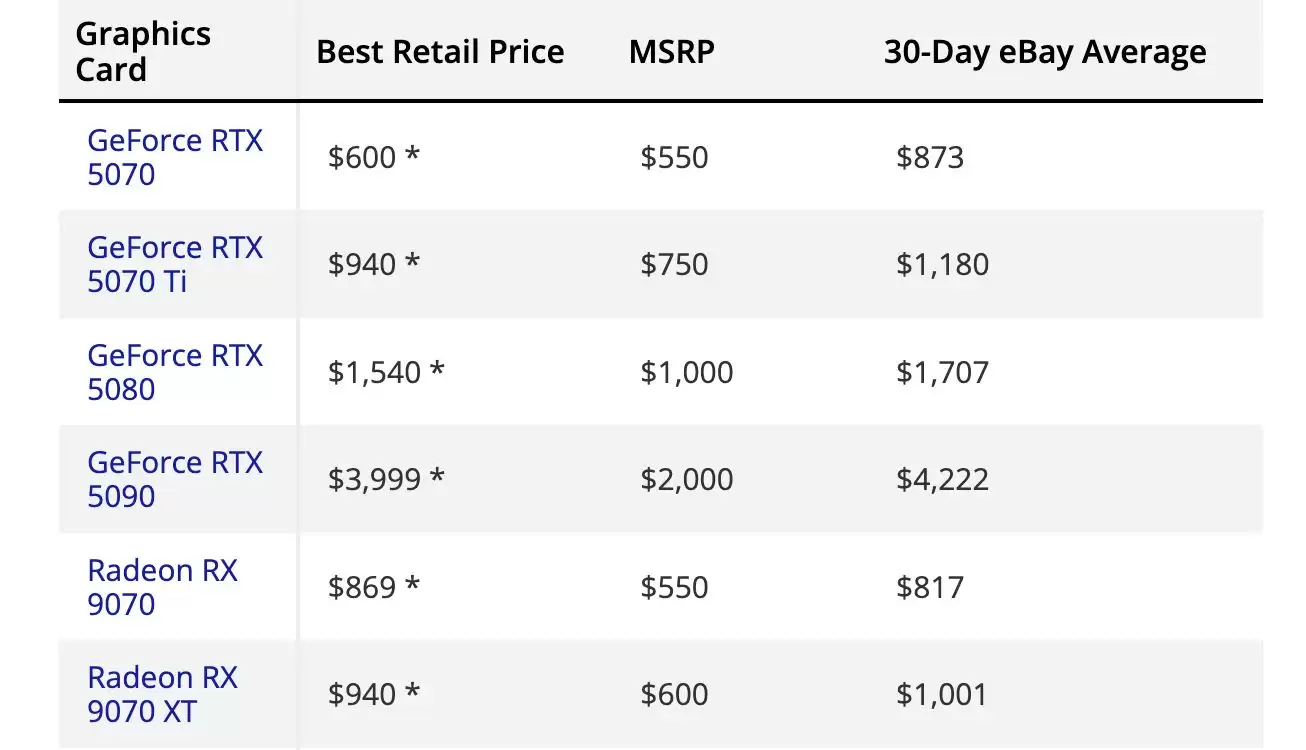The height and width of the screenshot is (750, 1306).
Task: Select the $4,222 eBay average value
Action: point(942,479)
